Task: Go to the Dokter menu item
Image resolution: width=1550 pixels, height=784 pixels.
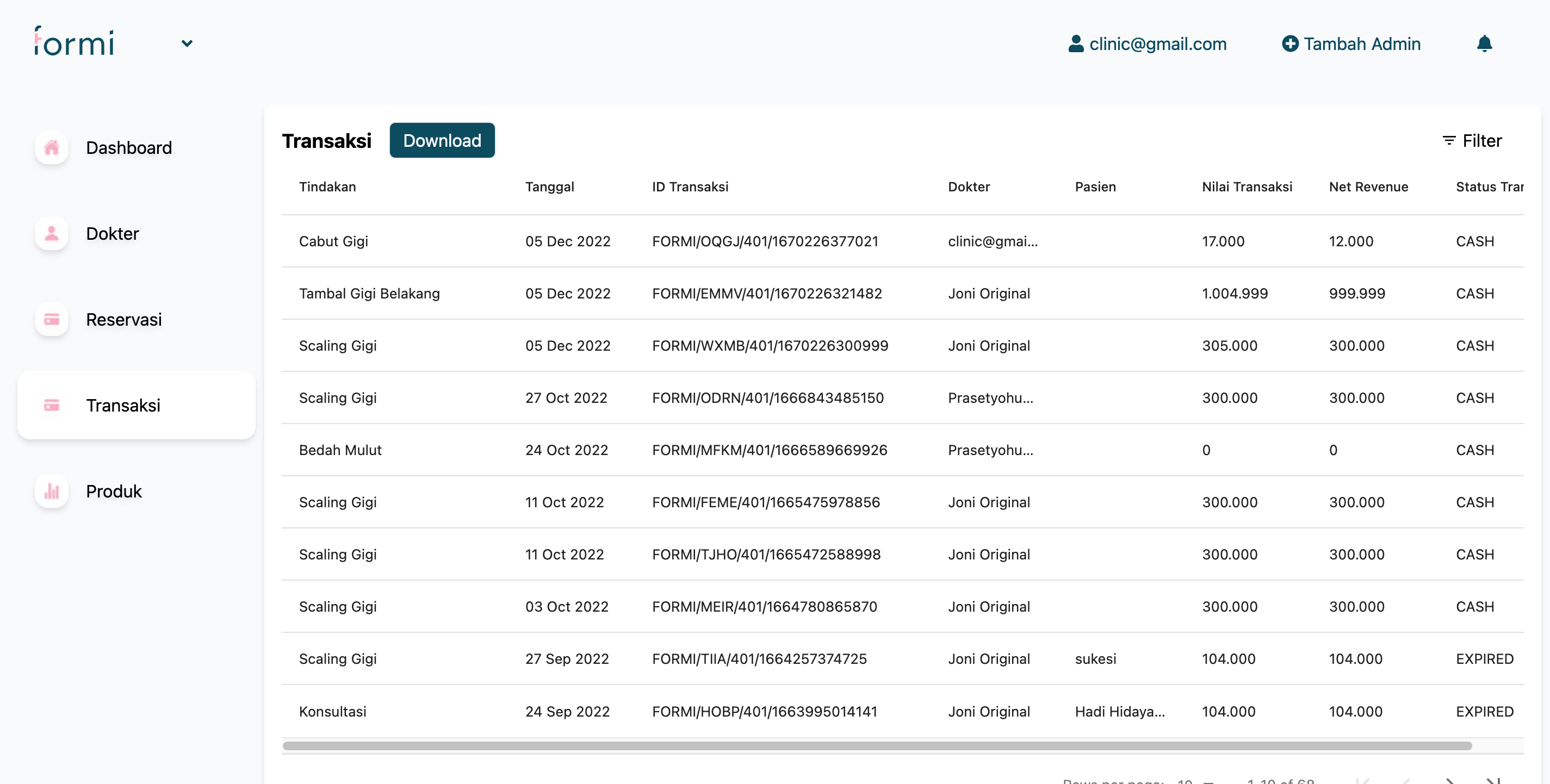Action: point(113,233)
